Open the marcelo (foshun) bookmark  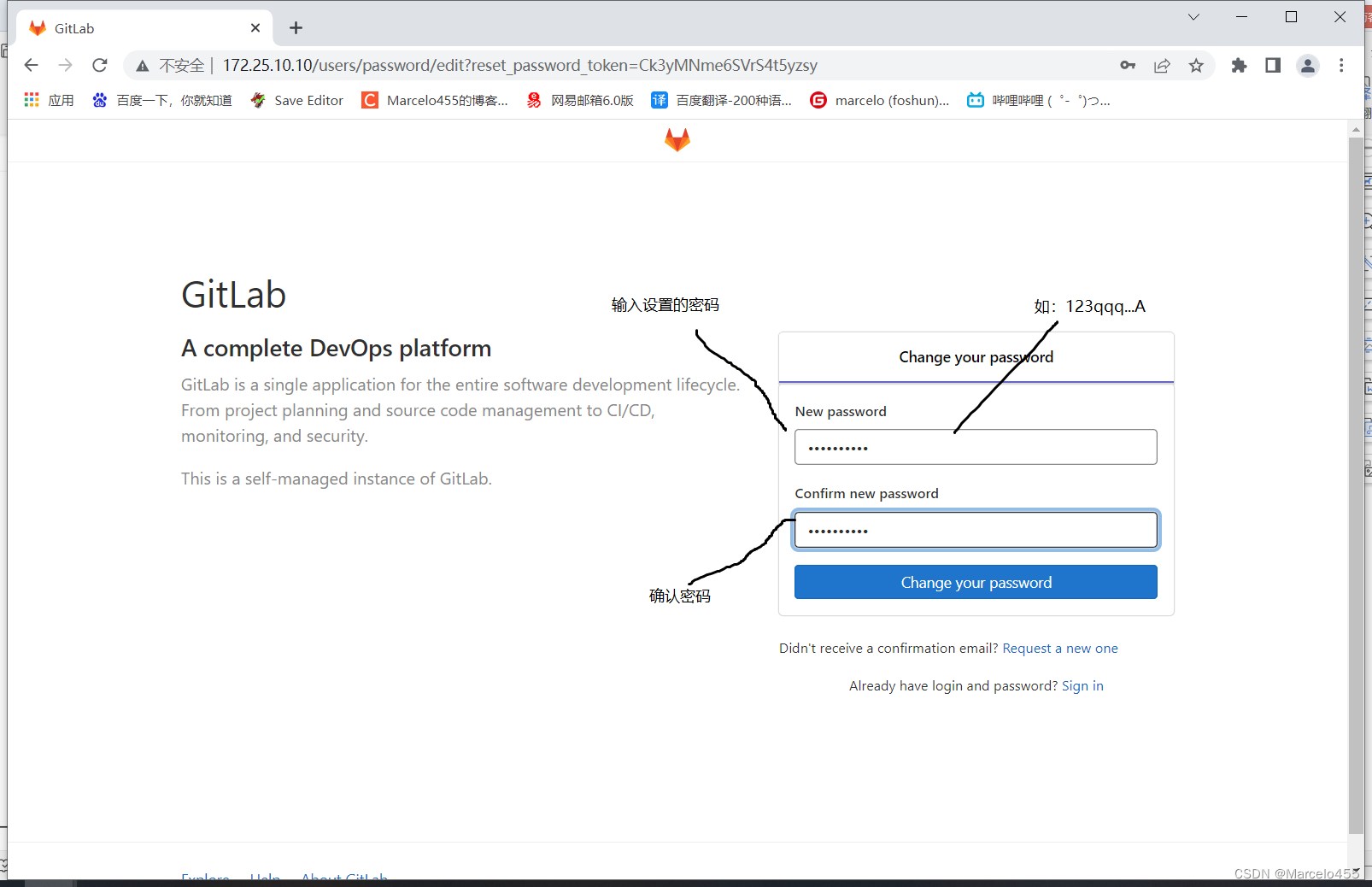[880, 100]
